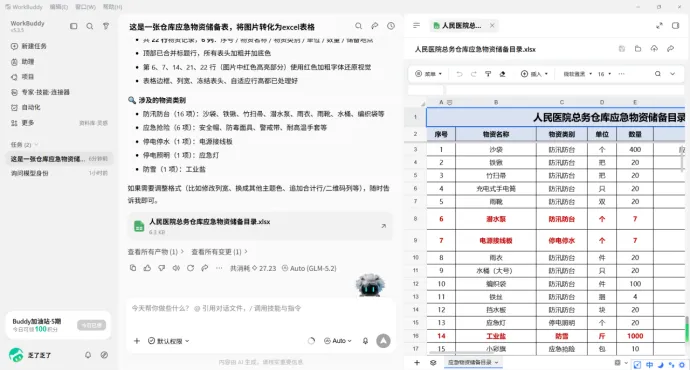Open the 菜单 dropdown in spreadsheet toolbar
Viewport: 690px width, 370px height.
(x=429, y=74)
